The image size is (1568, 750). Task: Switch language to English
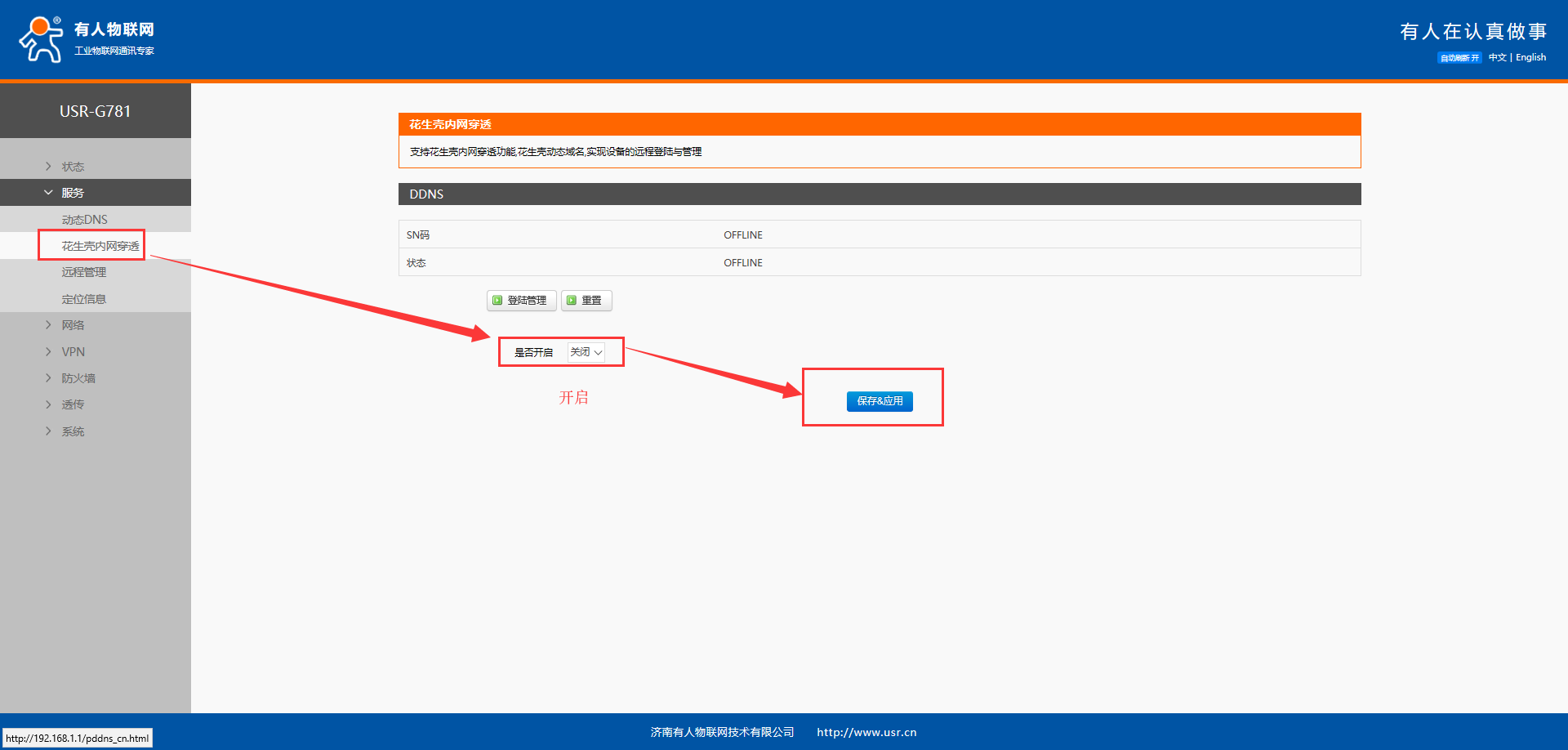point(1530,58)
